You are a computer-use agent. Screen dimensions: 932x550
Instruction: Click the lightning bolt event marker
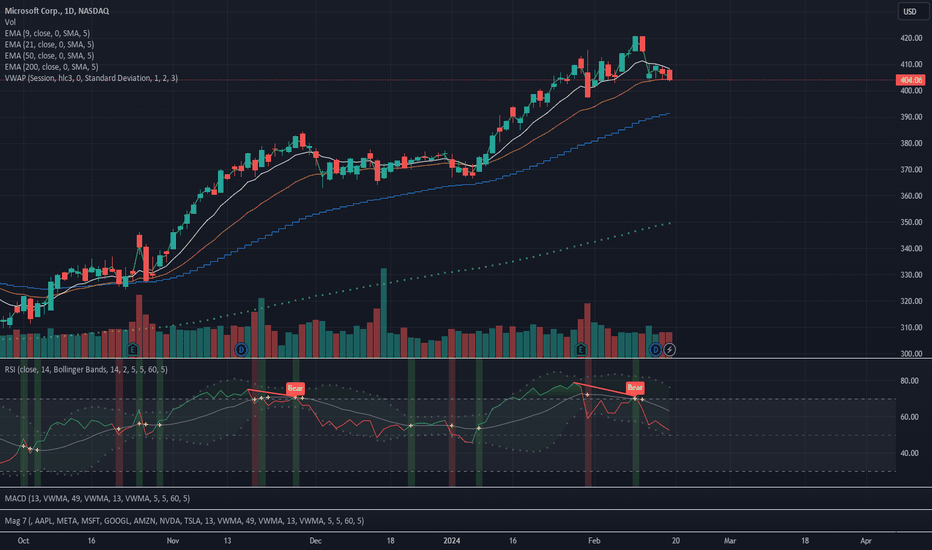tap(669, 350)
